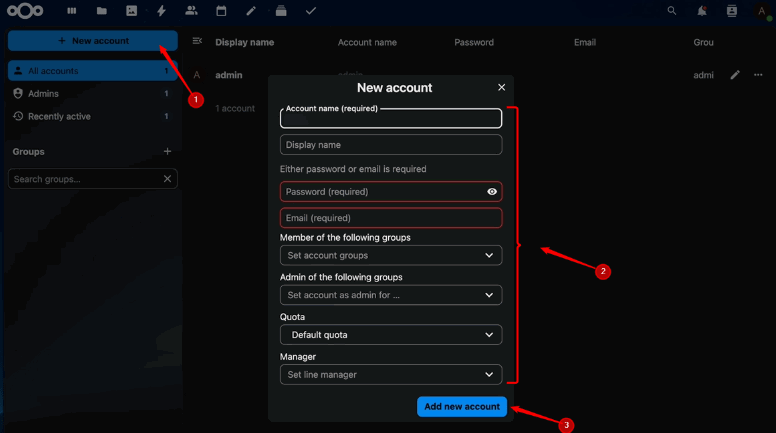This screenshot has width=776, height=433.
Task: Open unified search magnifier
Action: (x=672, y=10)
